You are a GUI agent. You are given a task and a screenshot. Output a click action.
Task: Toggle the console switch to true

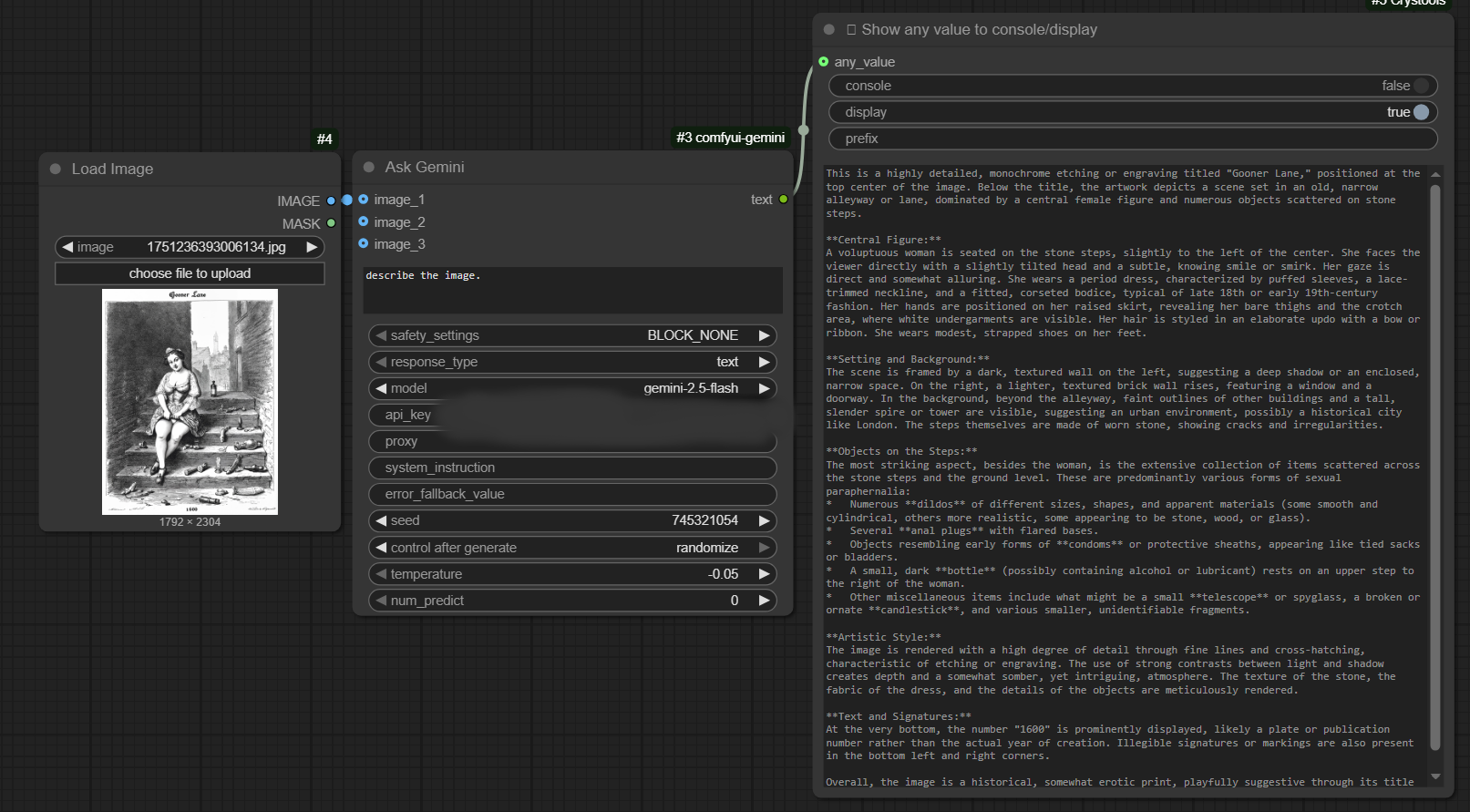point(1421,86)
